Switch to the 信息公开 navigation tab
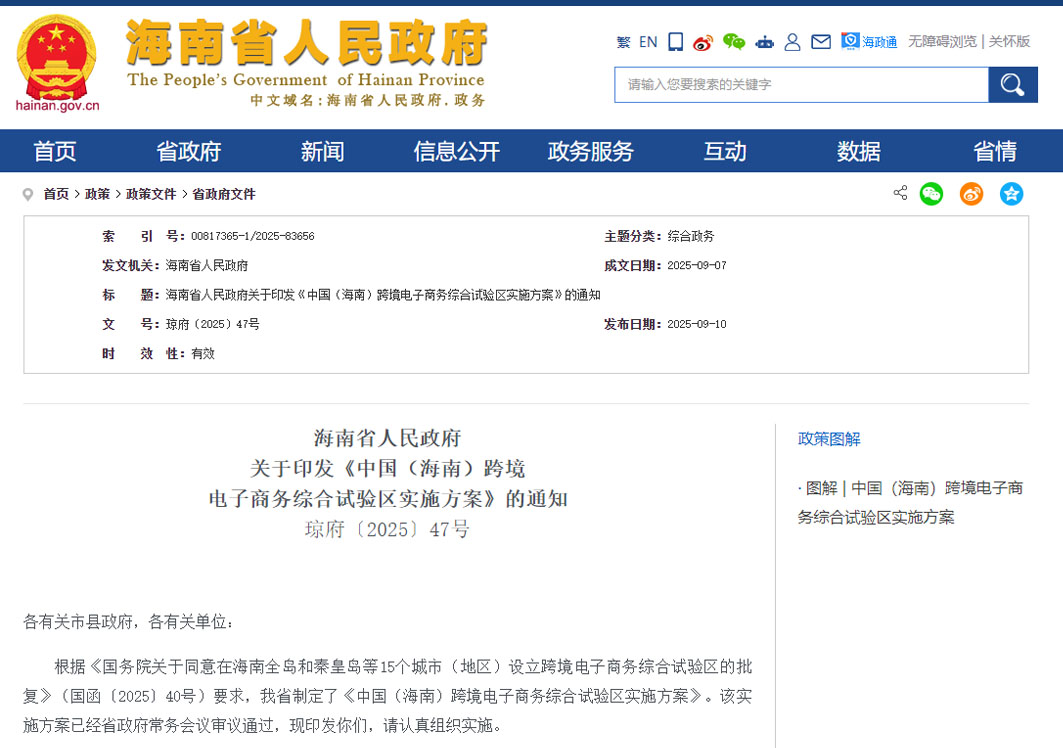The height and width of the screenshot is (748, 1063). (x=456, y=151)
